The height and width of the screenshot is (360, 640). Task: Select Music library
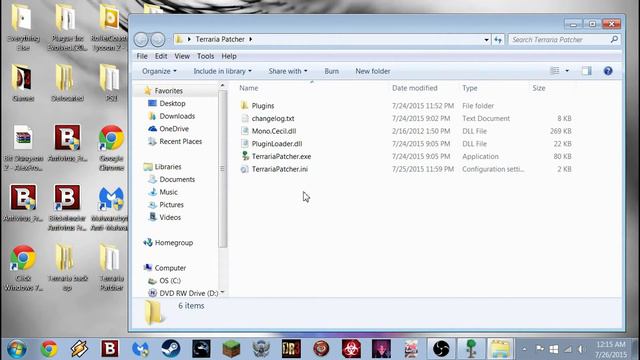[x=168, y=192]
